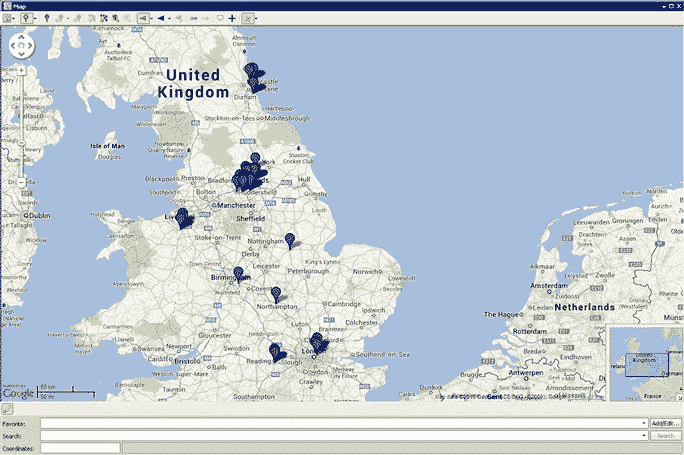684x455 pixels.
Task: Click the 'Isle of Man' label
Action: coord(107,146)
